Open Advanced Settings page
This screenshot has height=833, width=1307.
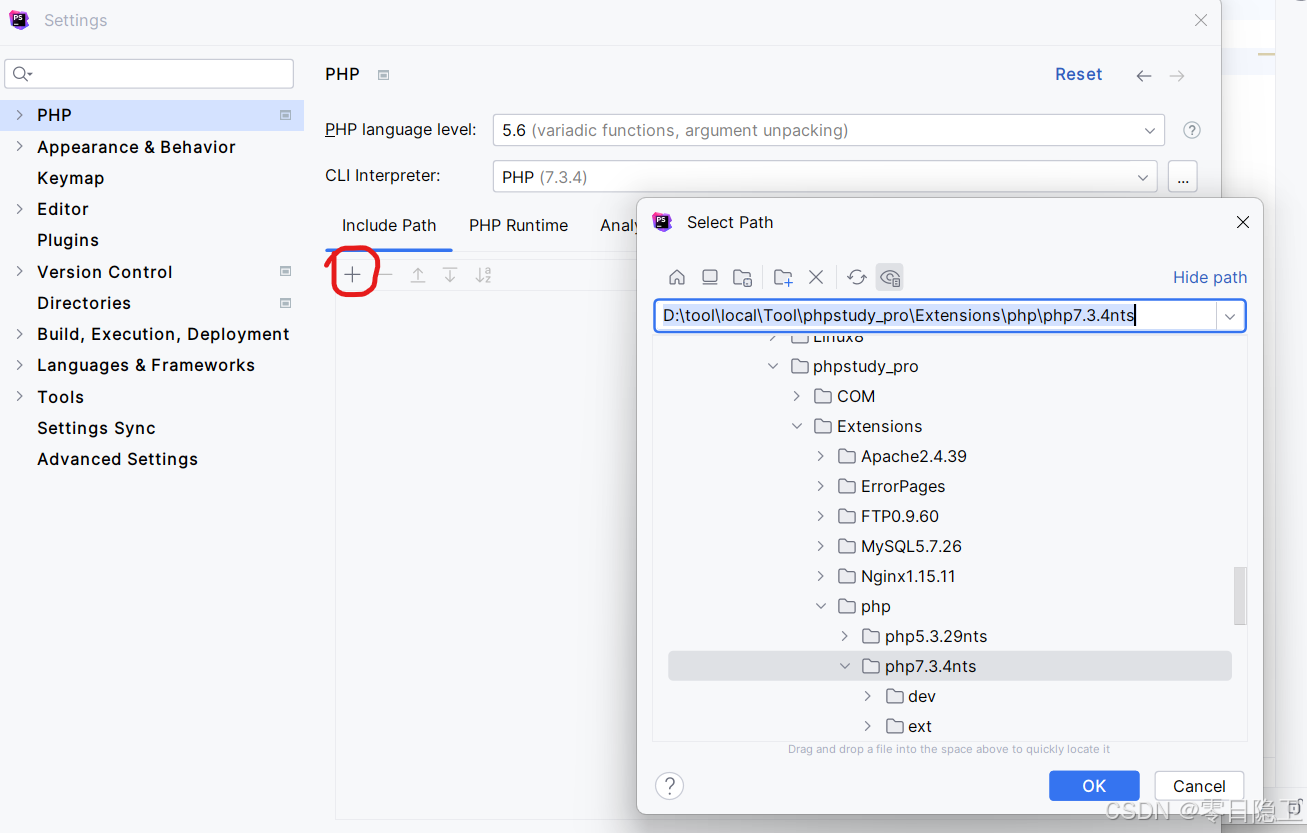[x=117, y=459]
